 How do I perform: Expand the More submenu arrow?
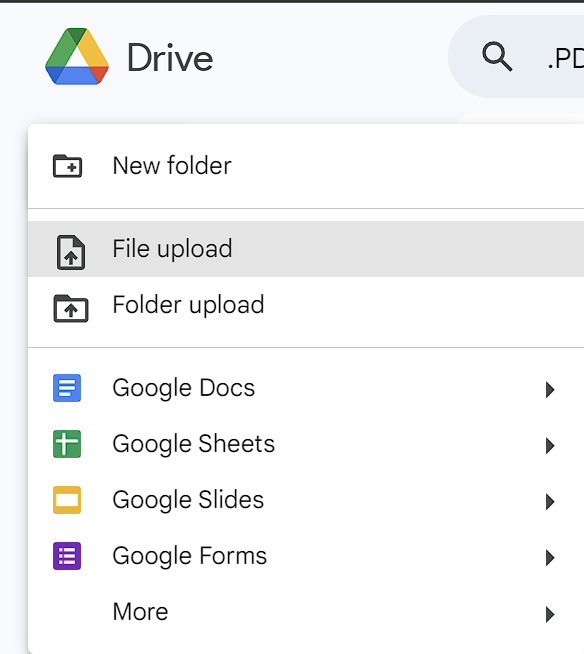550,614
